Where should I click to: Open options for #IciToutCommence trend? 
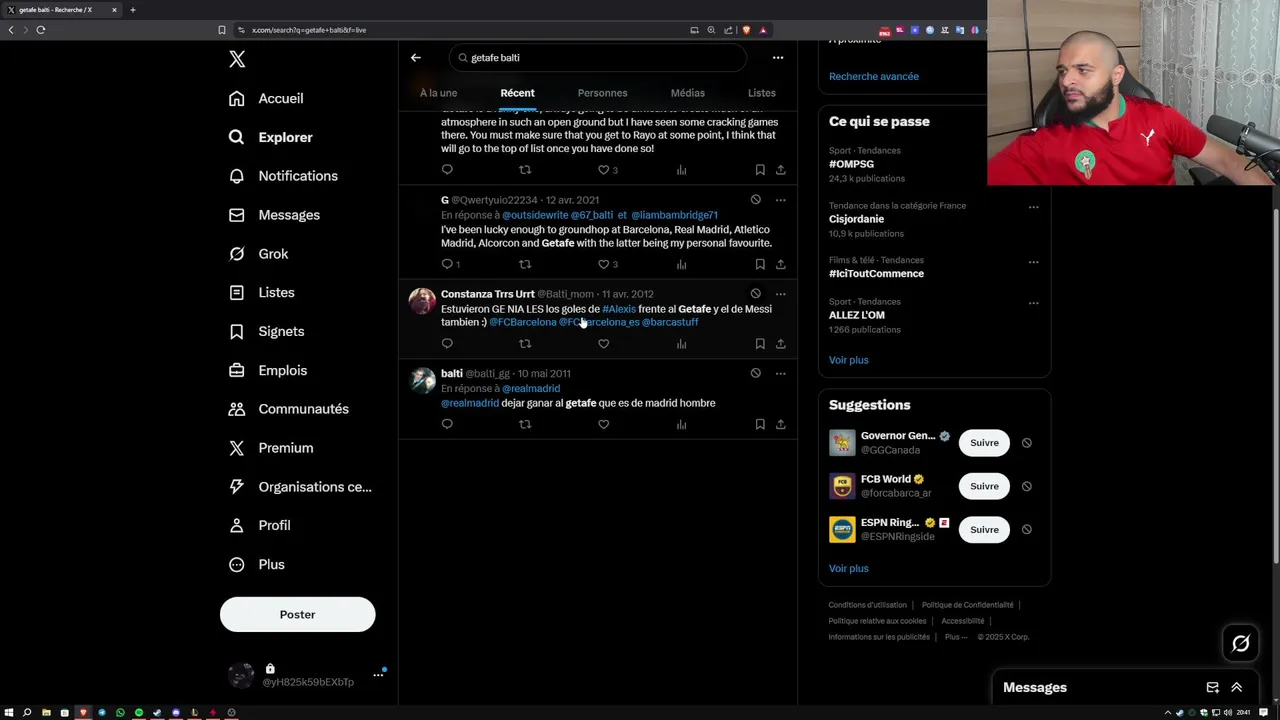[1033, 262]
